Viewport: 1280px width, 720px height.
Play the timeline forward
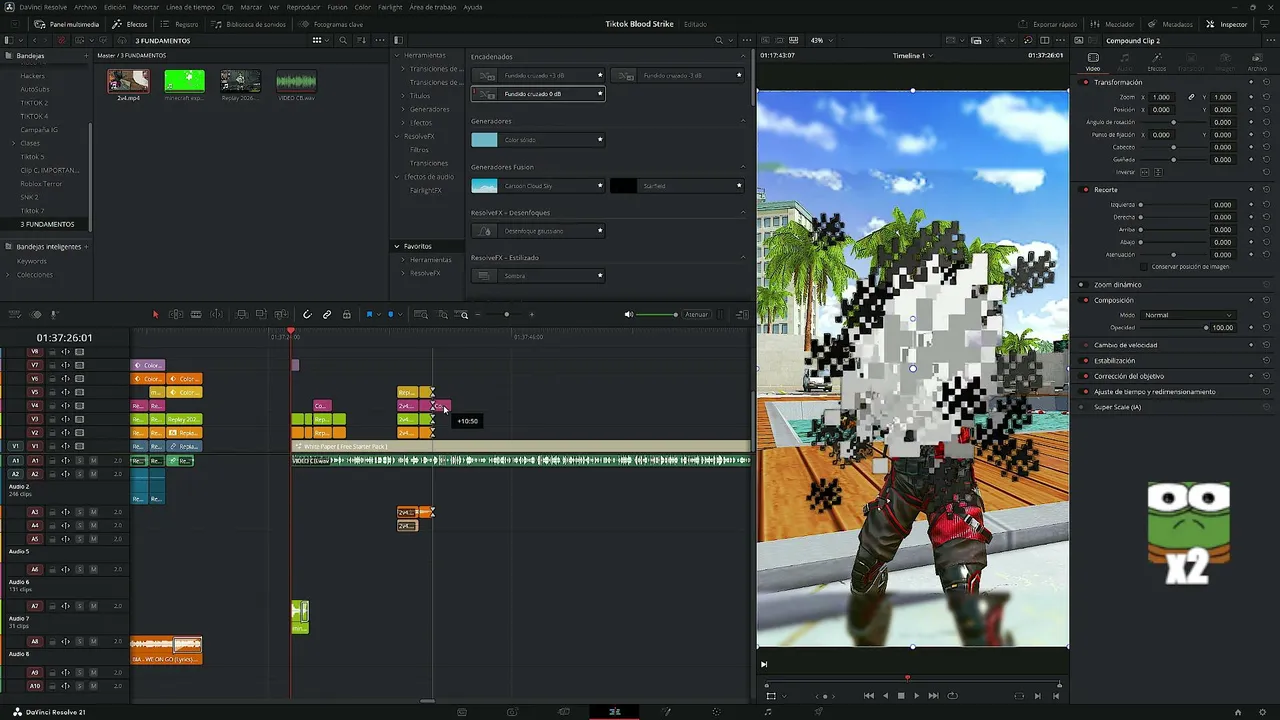click(916, 696)
